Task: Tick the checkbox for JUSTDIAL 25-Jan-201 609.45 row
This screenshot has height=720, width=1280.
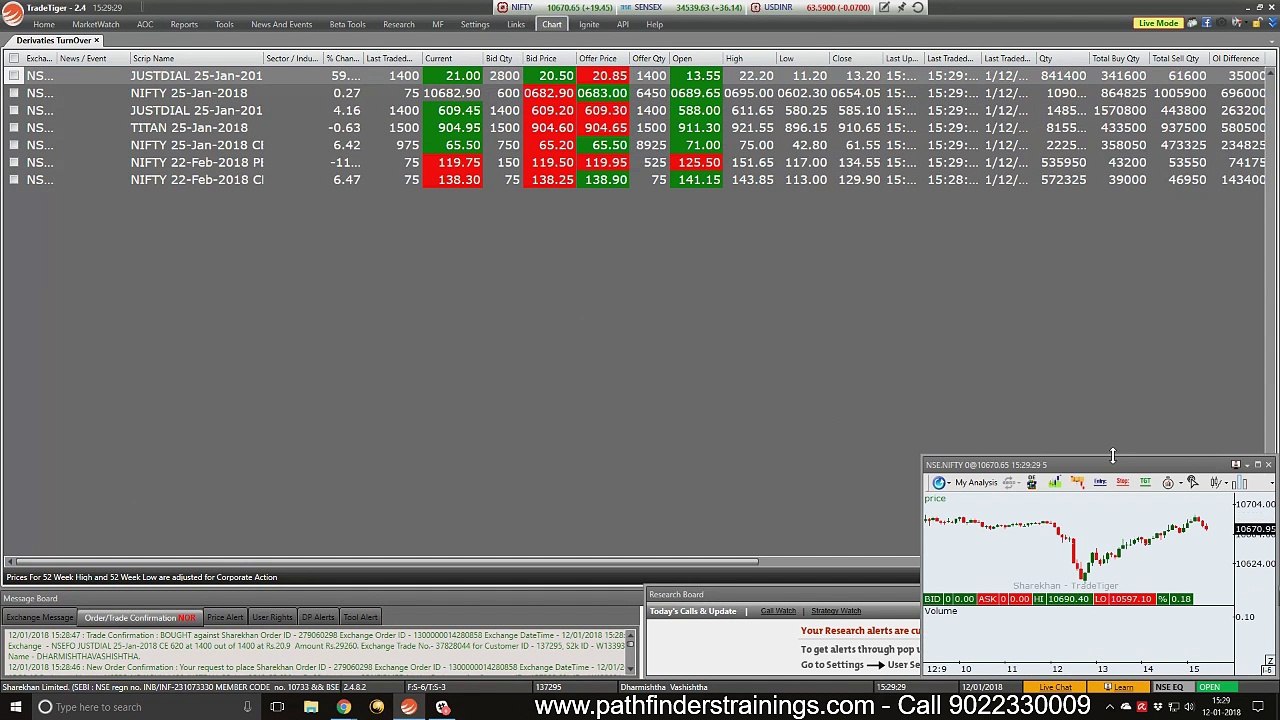Action: (14, 110)
